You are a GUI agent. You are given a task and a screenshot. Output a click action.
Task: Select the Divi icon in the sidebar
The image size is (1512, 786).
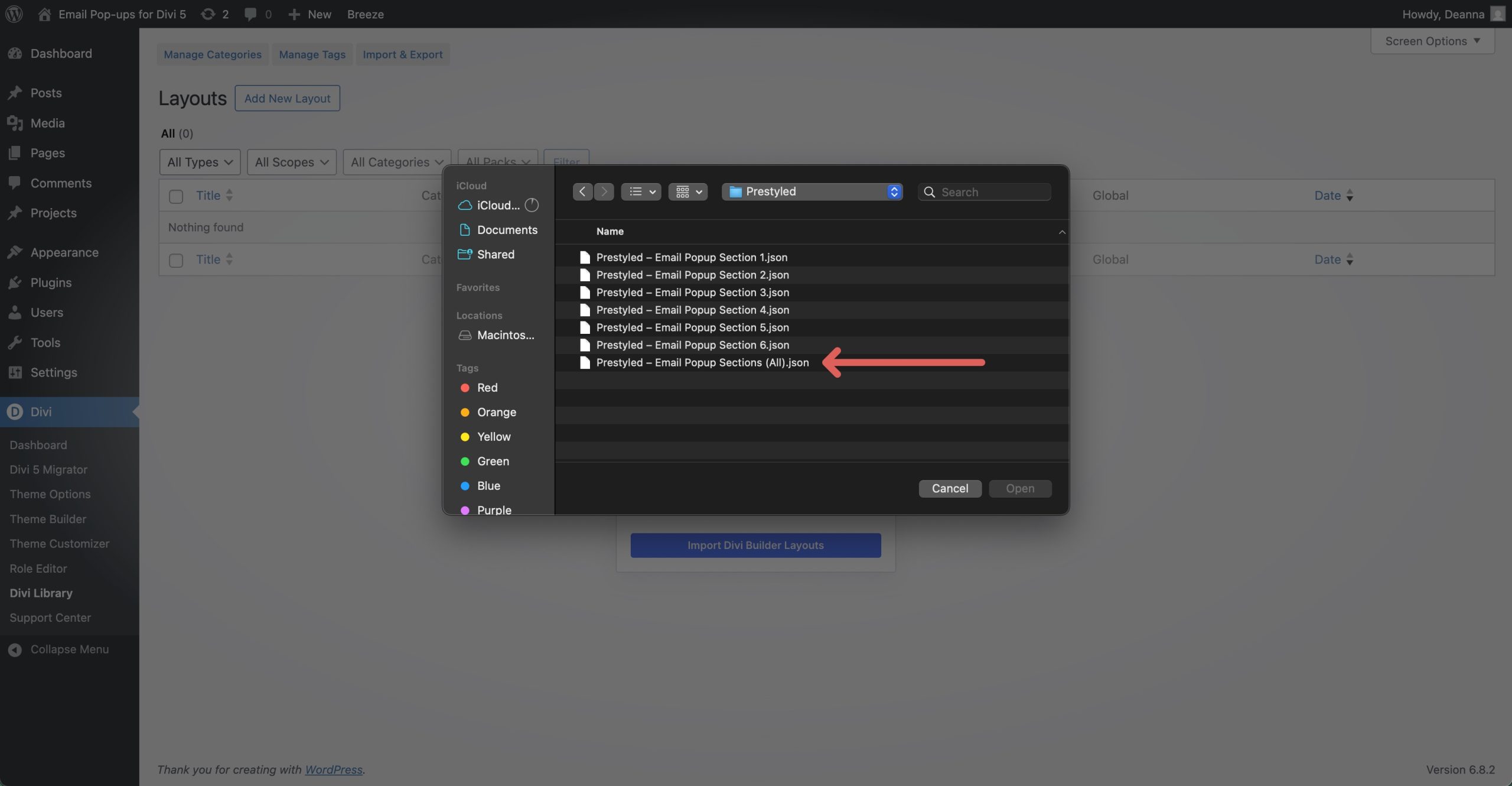15,411
